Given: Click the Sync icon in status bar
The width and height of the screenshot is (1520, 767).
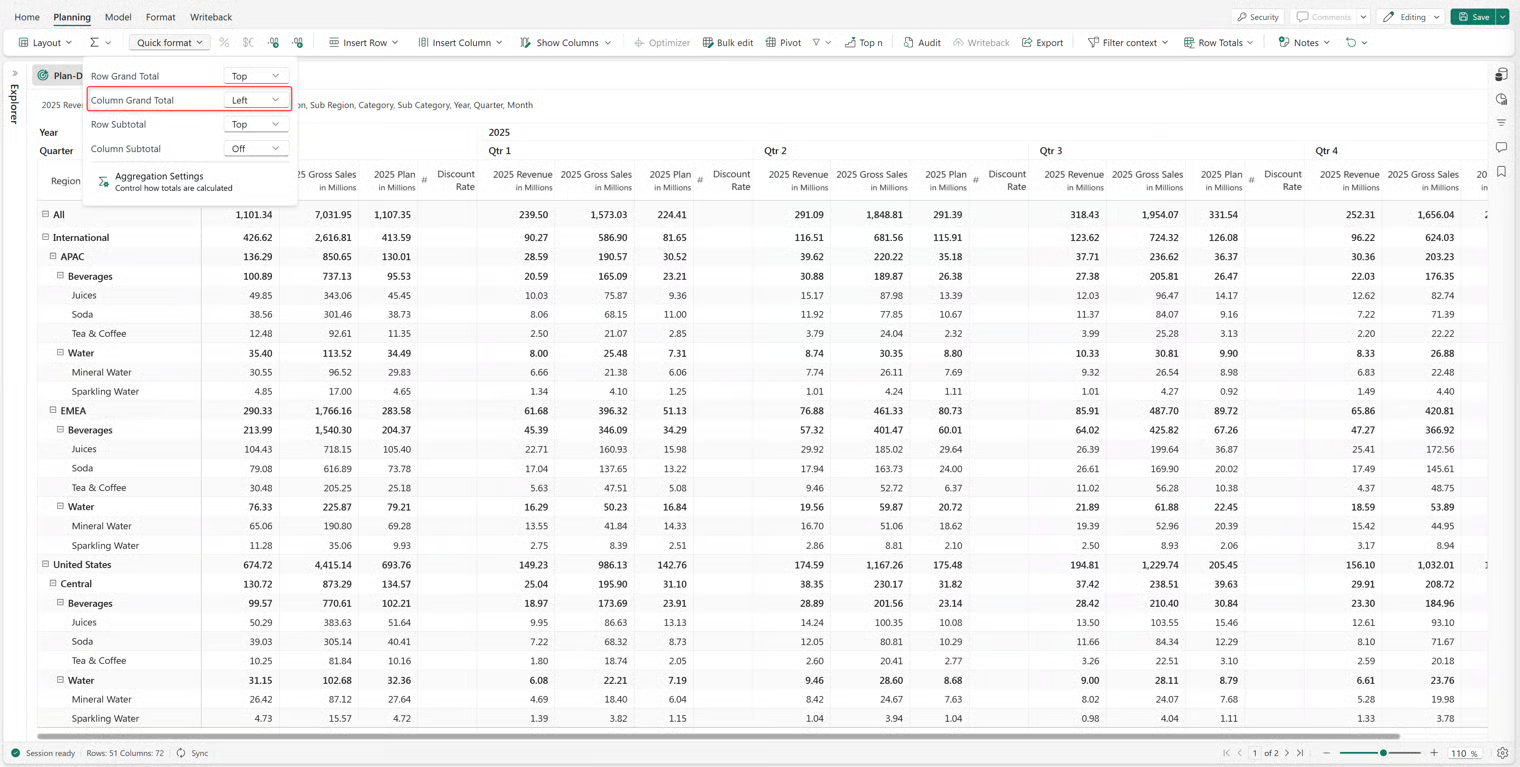Looking at the screenshot, I should click(181, 753).
